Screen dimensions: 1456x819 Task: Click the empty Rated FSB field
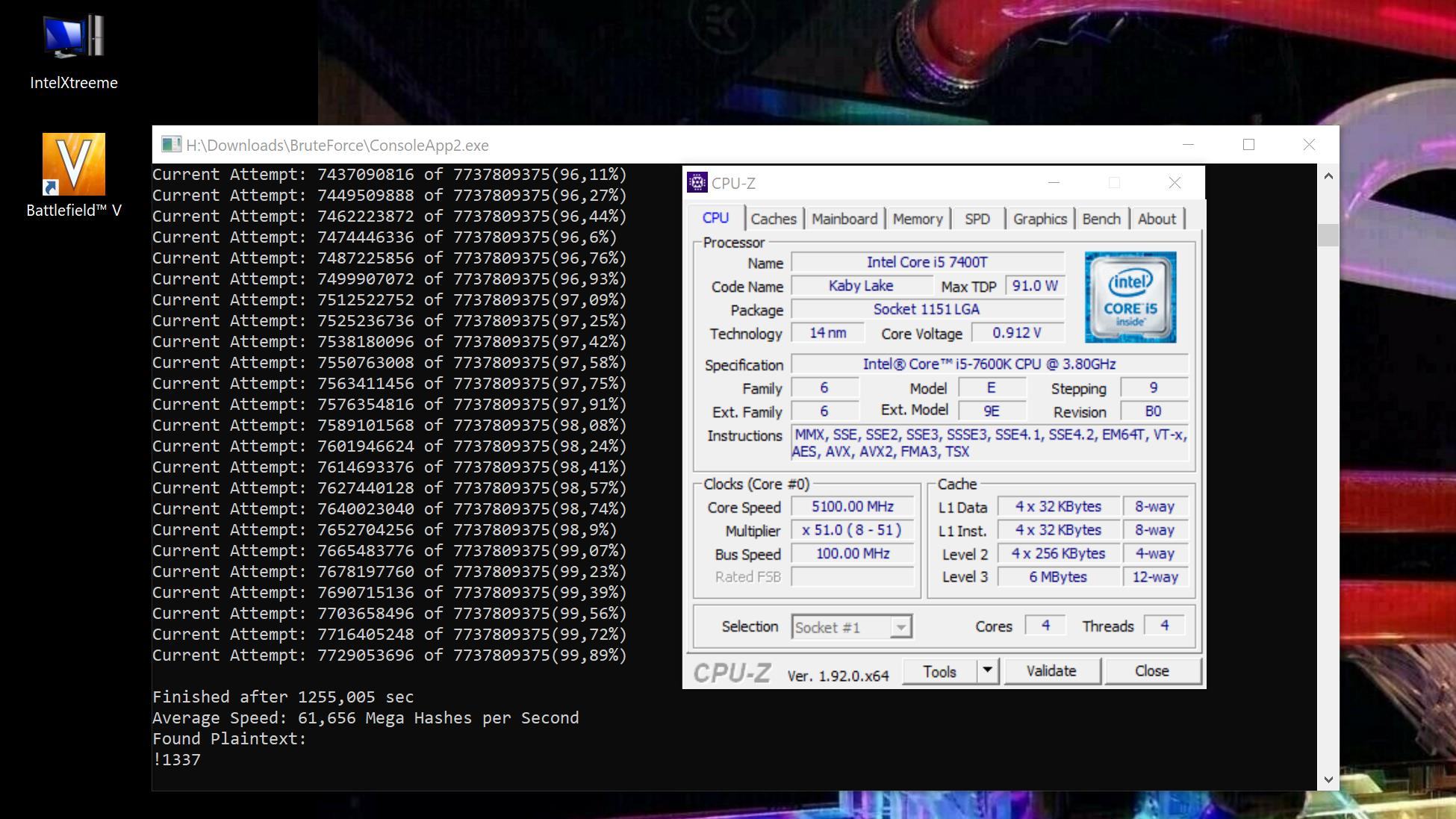(x=852, y=577)
